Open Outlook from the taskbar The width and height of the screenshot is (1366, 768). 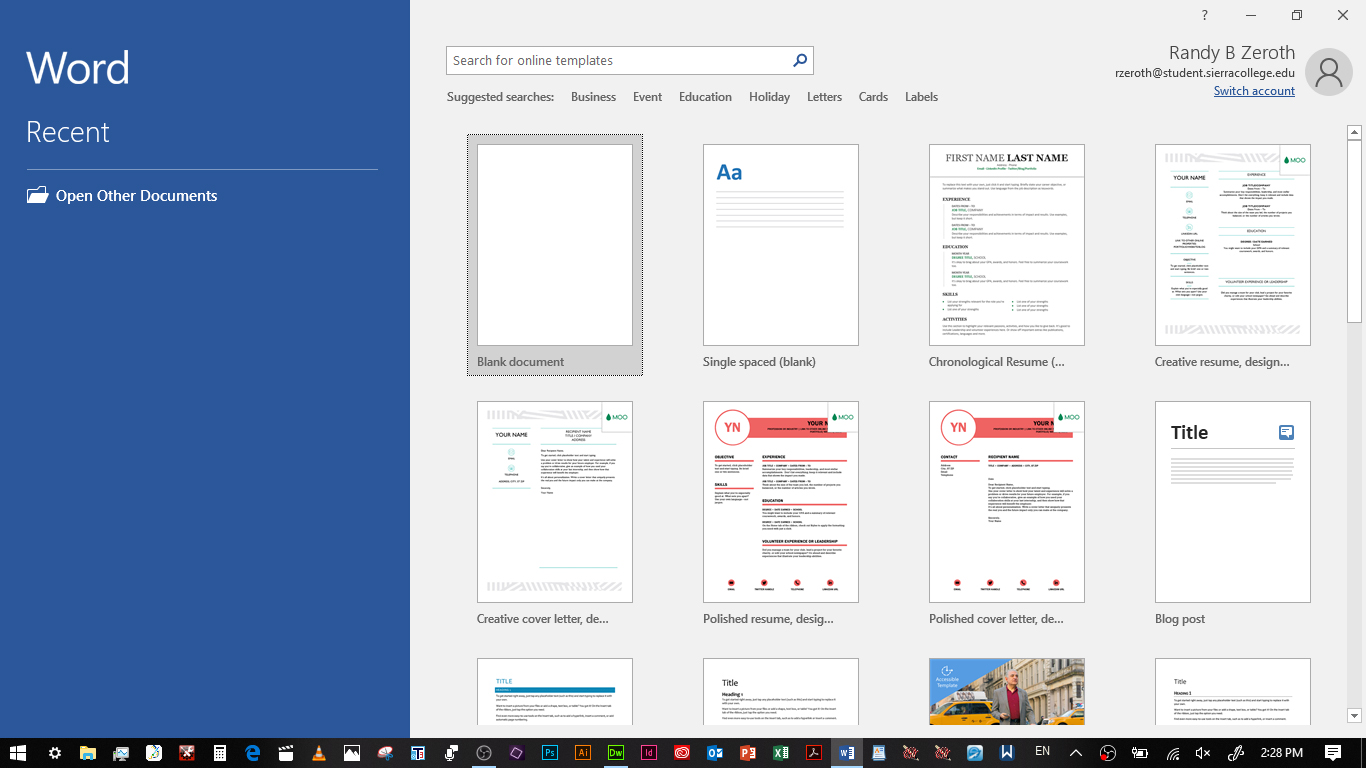point(715,751)
